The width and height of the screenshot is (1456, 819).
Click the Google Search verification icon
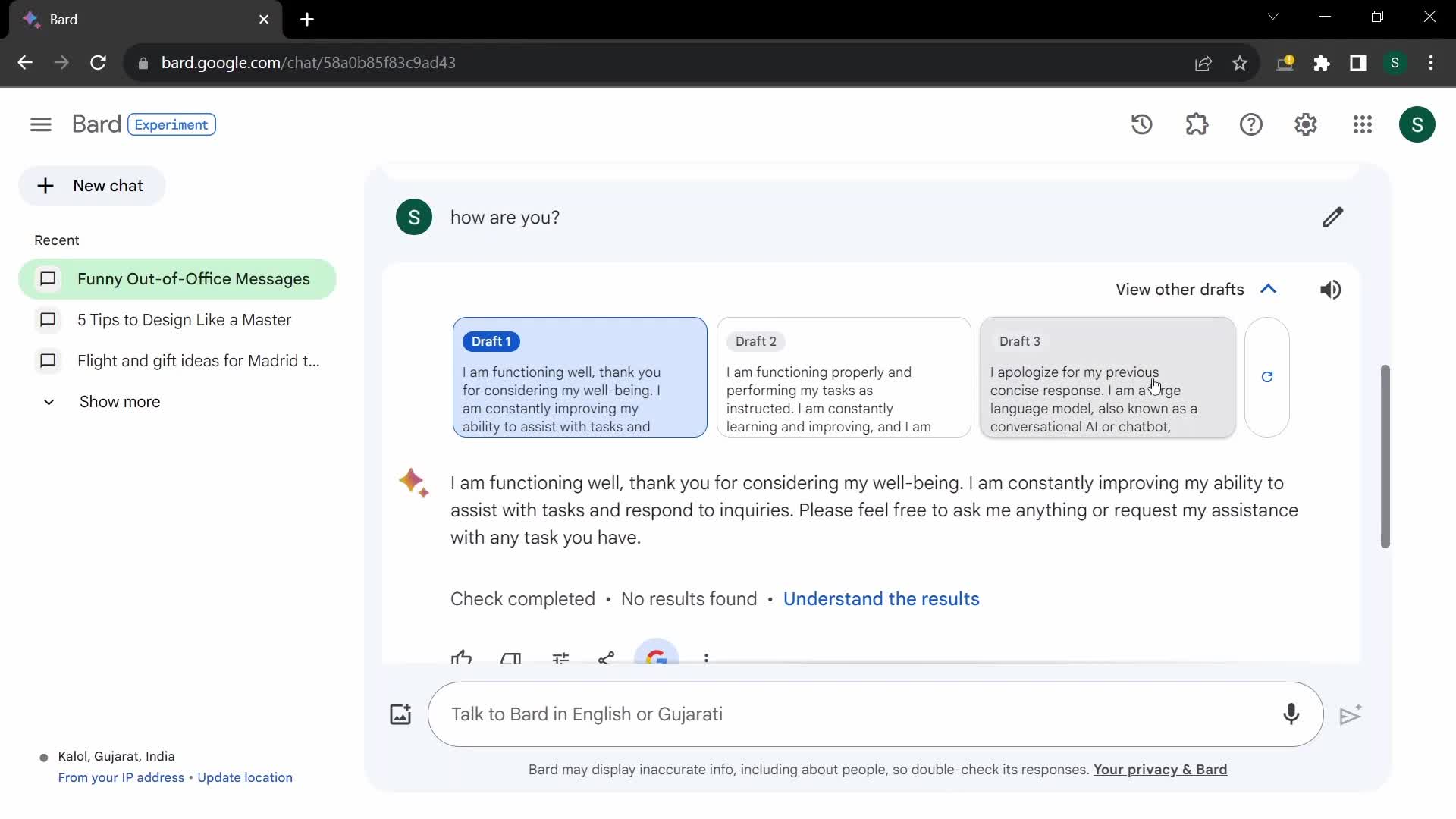(656, 655)
